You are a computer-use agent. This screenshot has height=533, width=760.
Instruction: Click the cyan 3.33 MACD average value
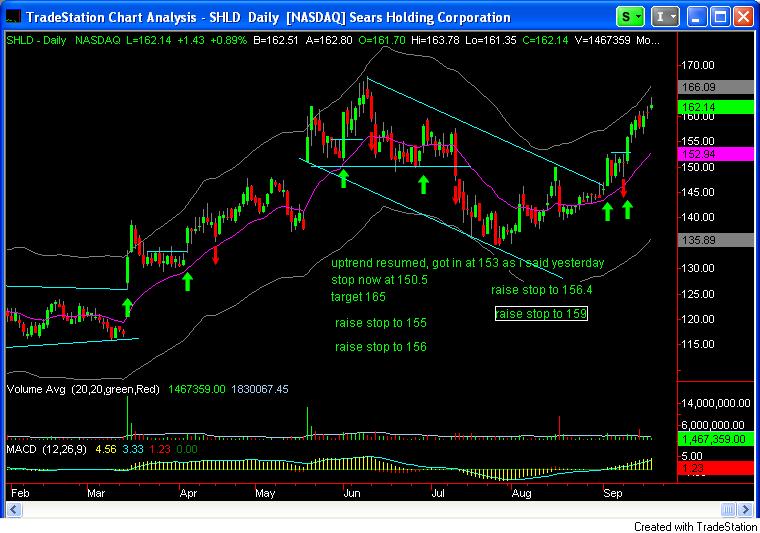click(133, 449)
